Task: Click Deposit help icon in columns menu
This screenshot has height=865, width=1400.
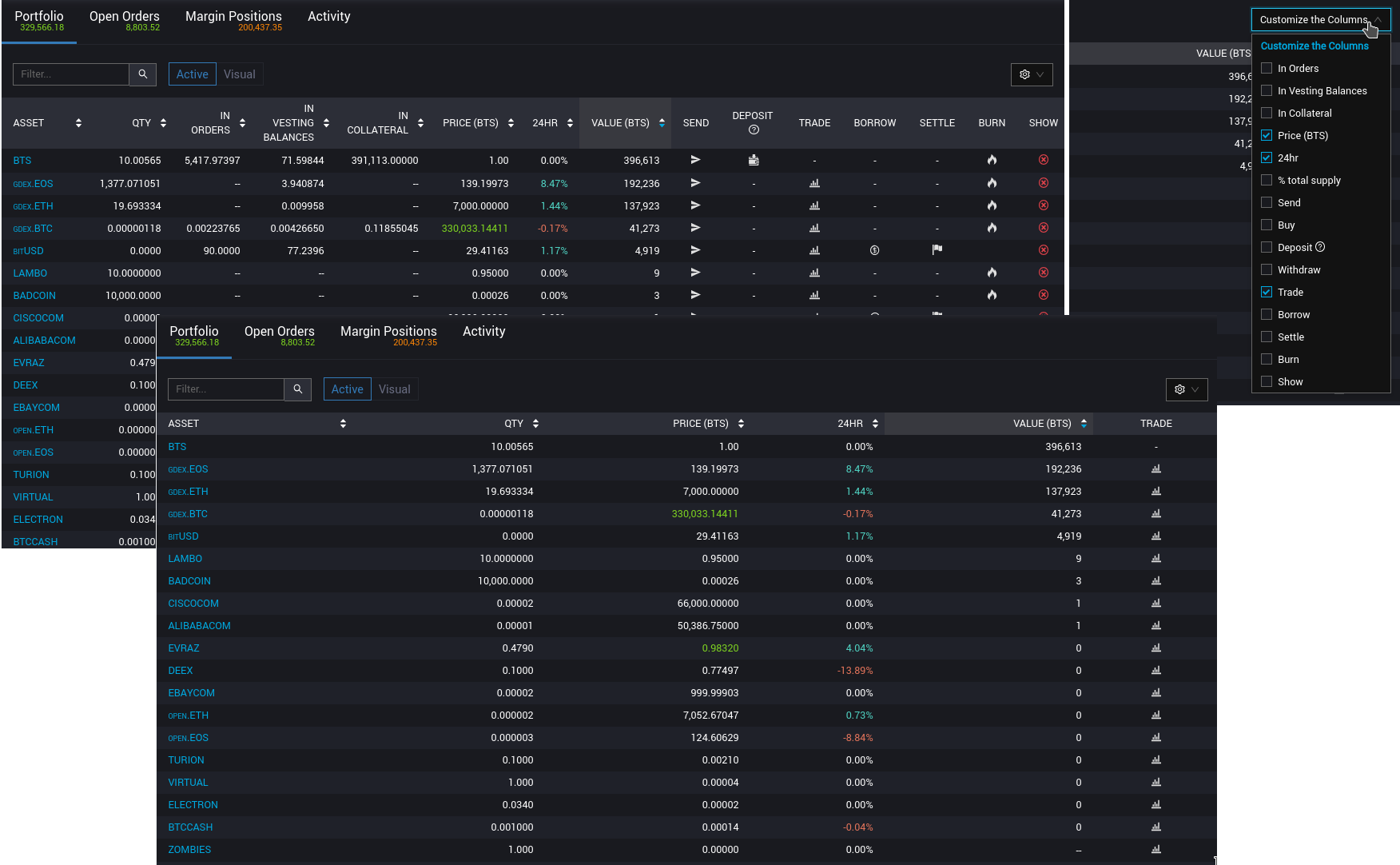Action: click(1320, 247)
